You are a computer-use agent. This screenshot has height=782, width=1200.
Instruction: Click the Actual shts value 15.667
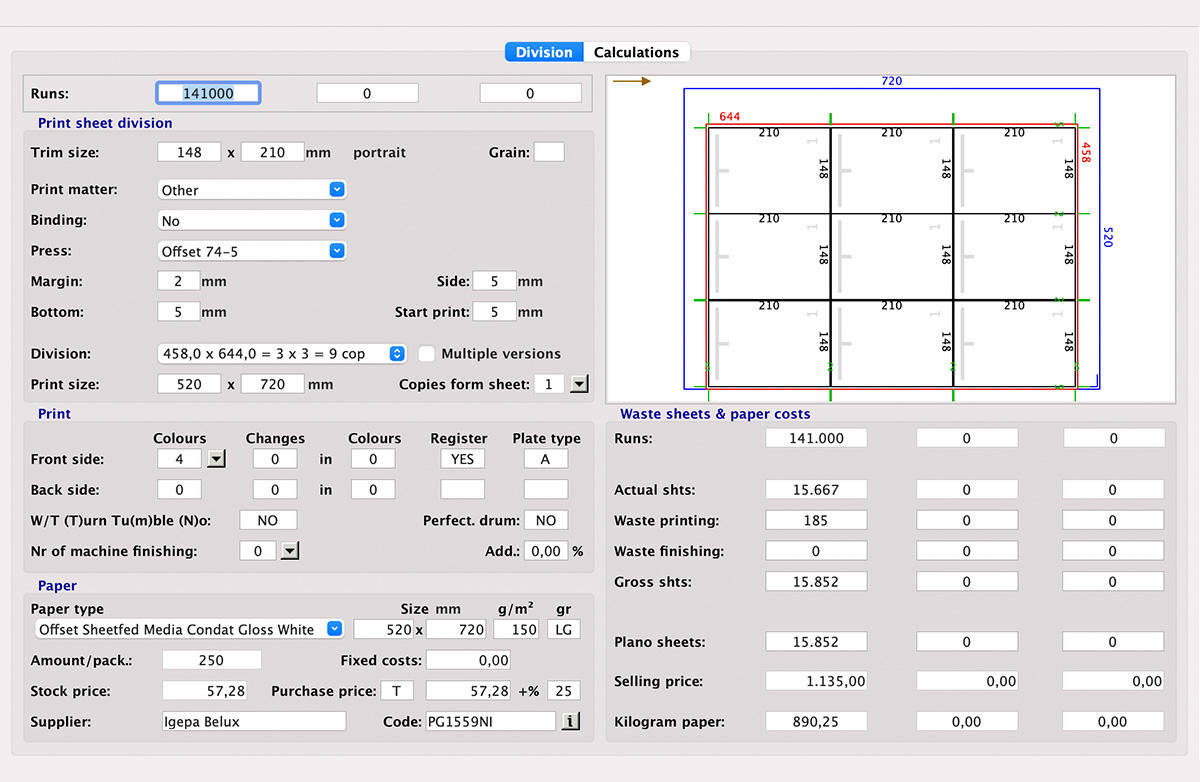[x=816, y=489]
